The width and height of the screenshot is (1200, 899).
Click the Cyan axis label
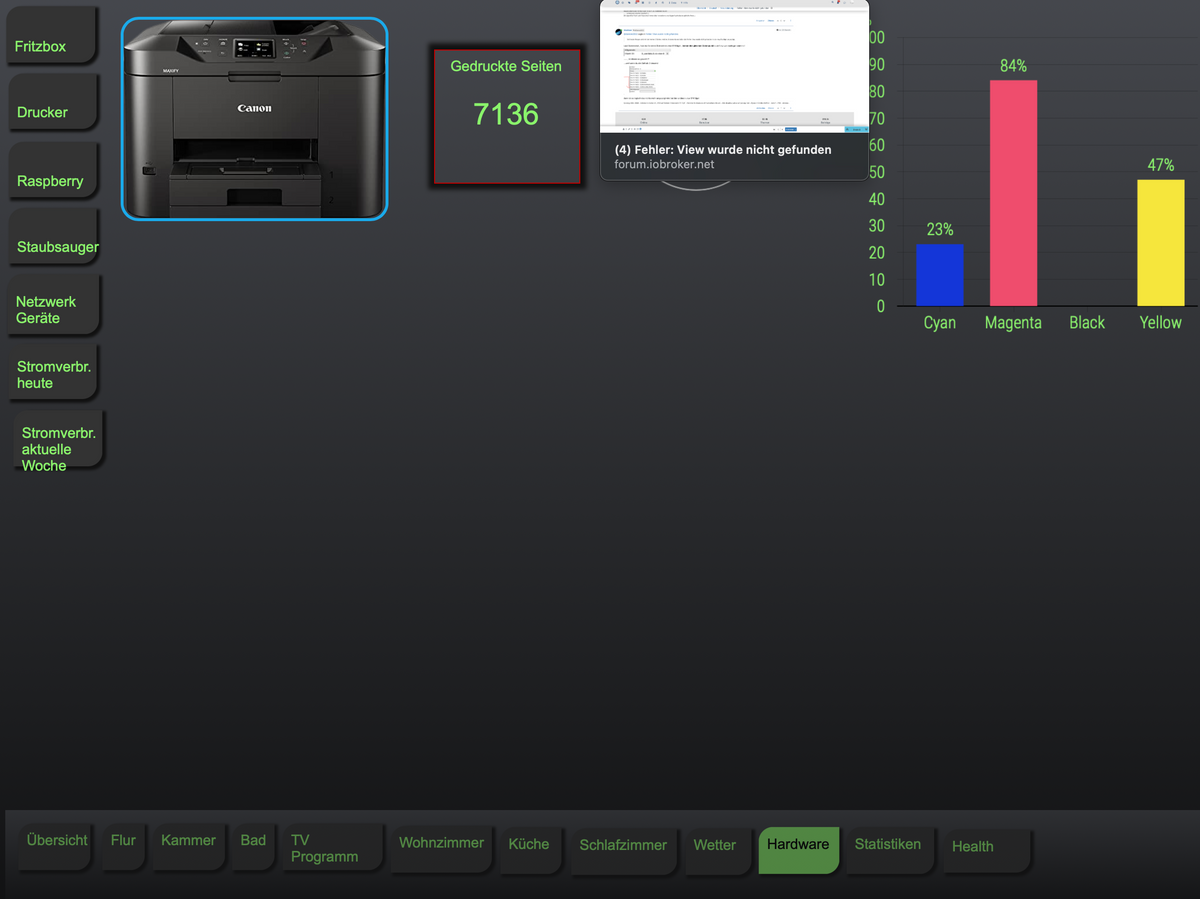click(x=940, y=323)
